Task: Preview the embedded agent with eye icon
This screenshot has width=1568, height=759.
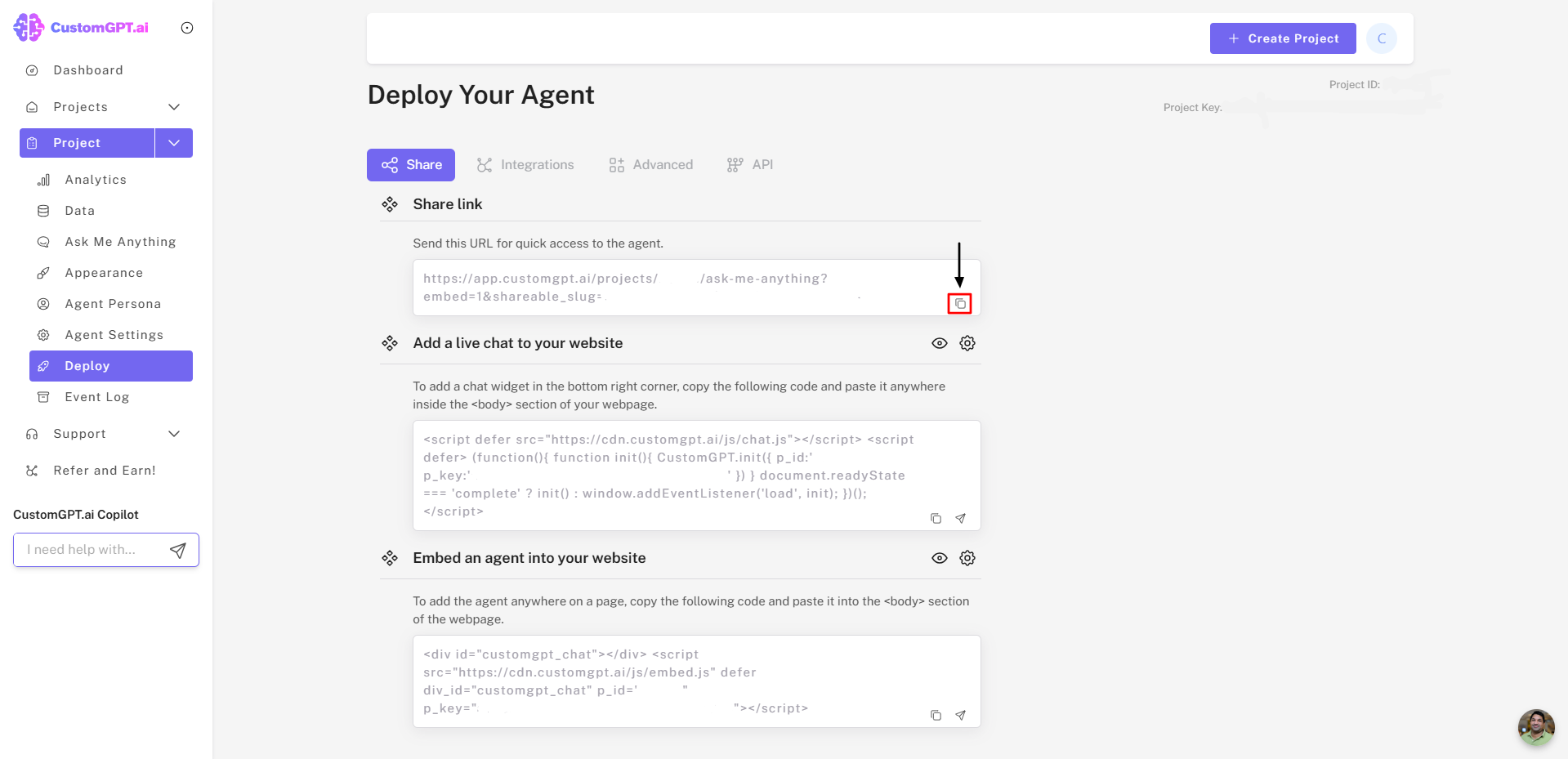Action: pyautogui.click(x=940, y=558)
